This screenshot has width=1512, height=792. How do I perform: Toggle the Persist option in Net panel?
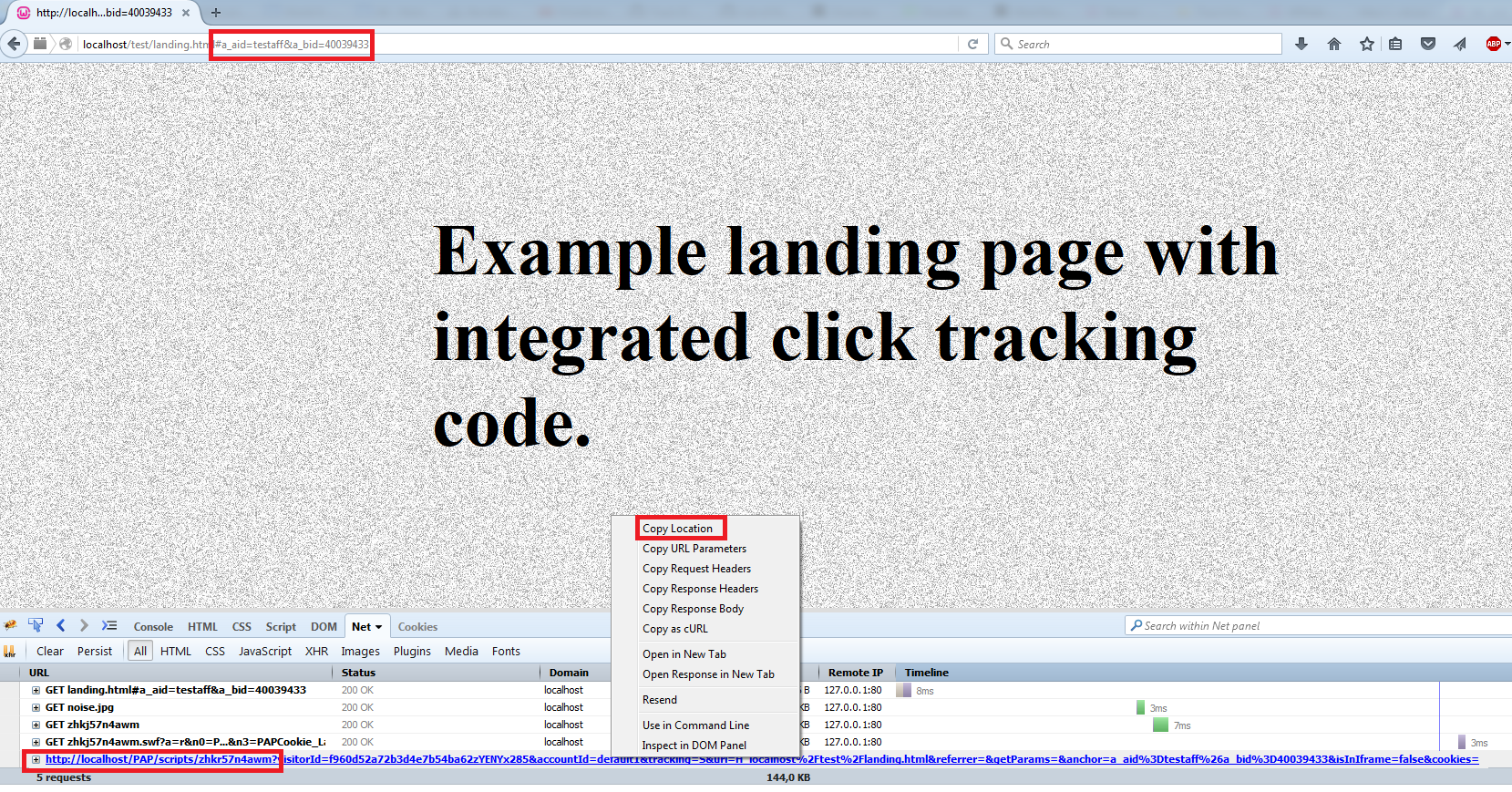click(95, 651)
